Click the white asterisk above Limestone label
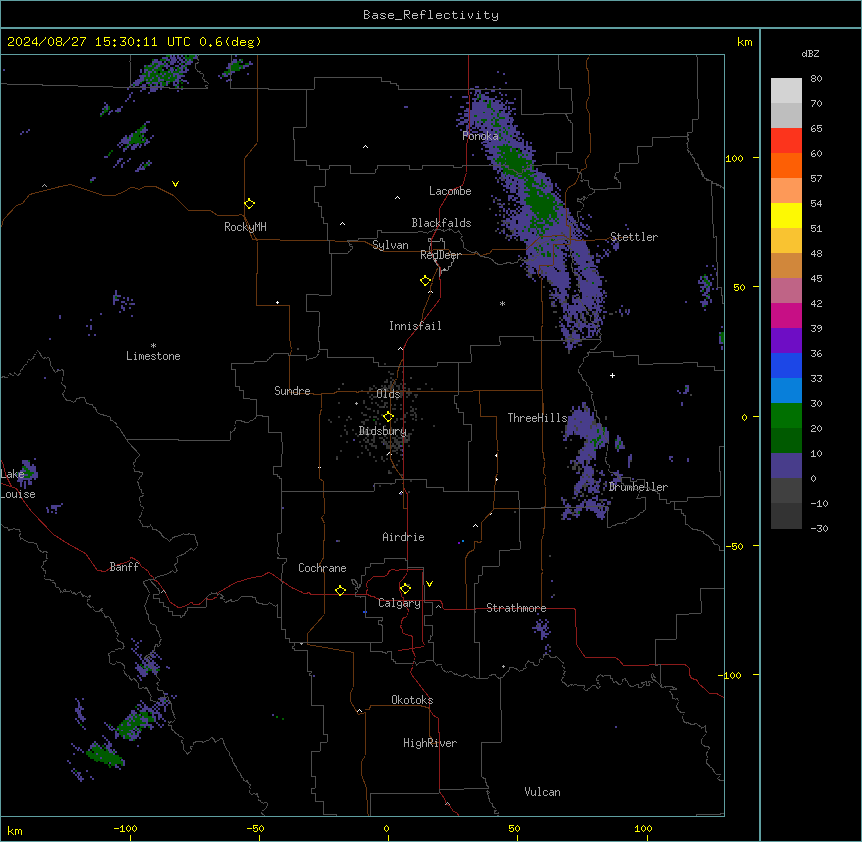The image size is (862, 842). point(153,346)
